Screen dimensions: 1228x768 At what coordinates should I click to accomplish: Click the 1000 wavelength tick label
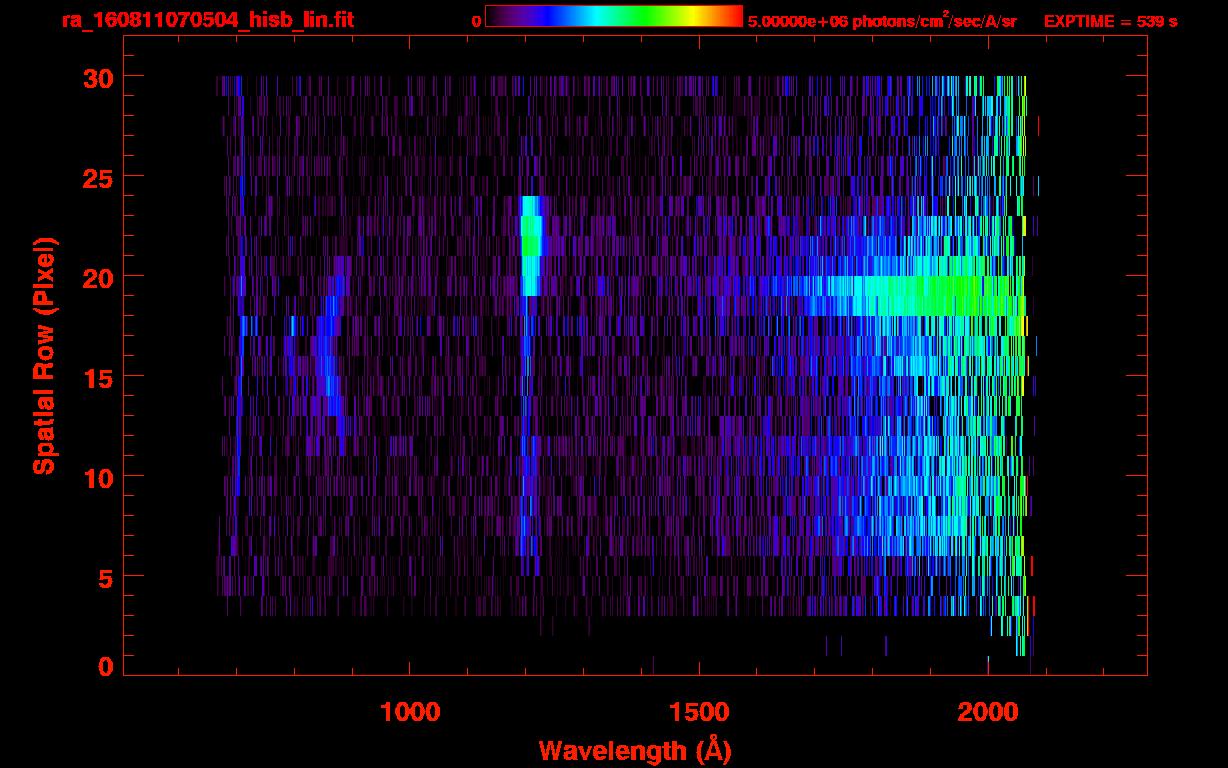(410, 712)
